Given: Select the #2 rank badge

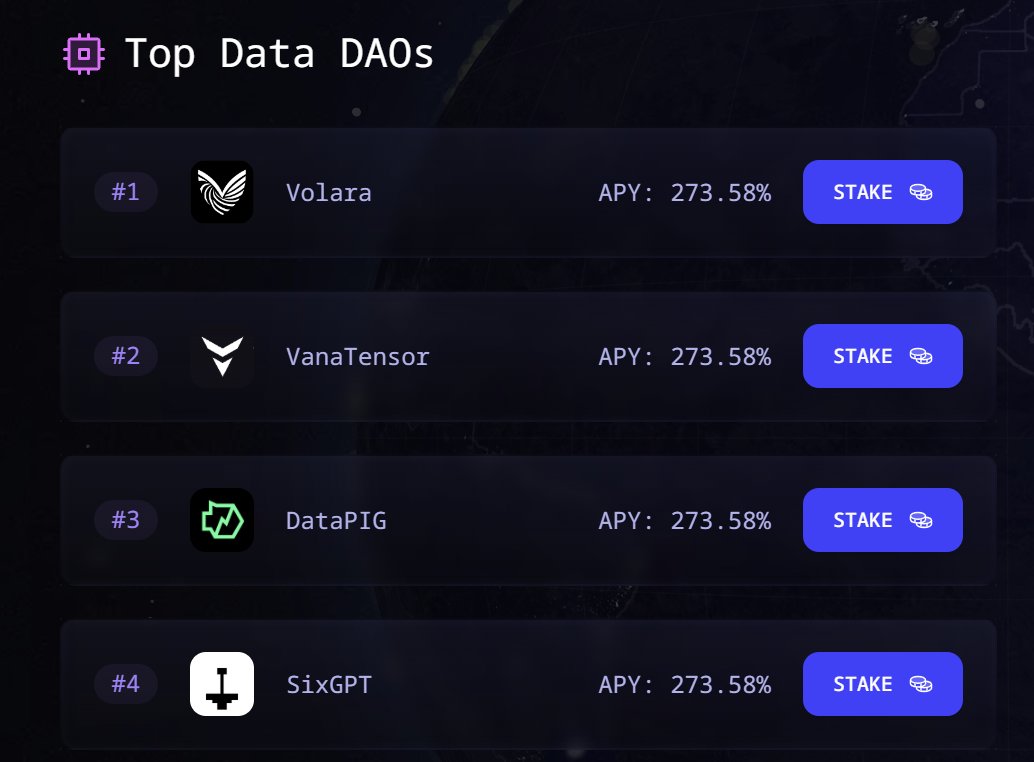Looking at the screenshot, I should 126,356.
